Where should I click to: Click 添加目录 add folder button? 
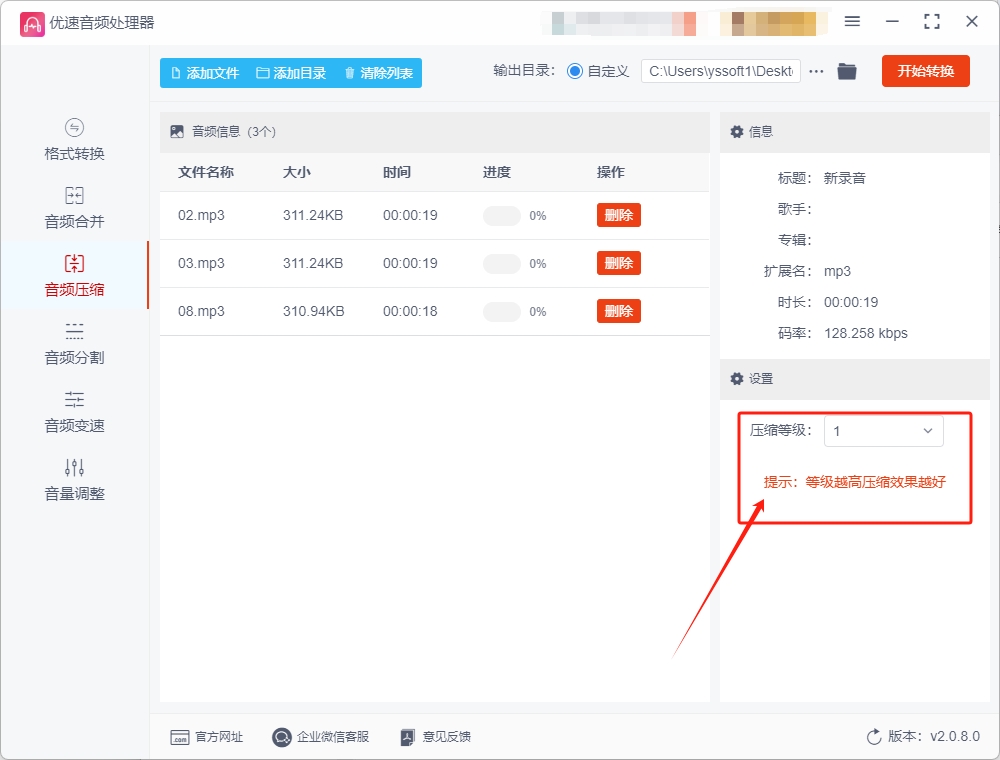[291, 73]
